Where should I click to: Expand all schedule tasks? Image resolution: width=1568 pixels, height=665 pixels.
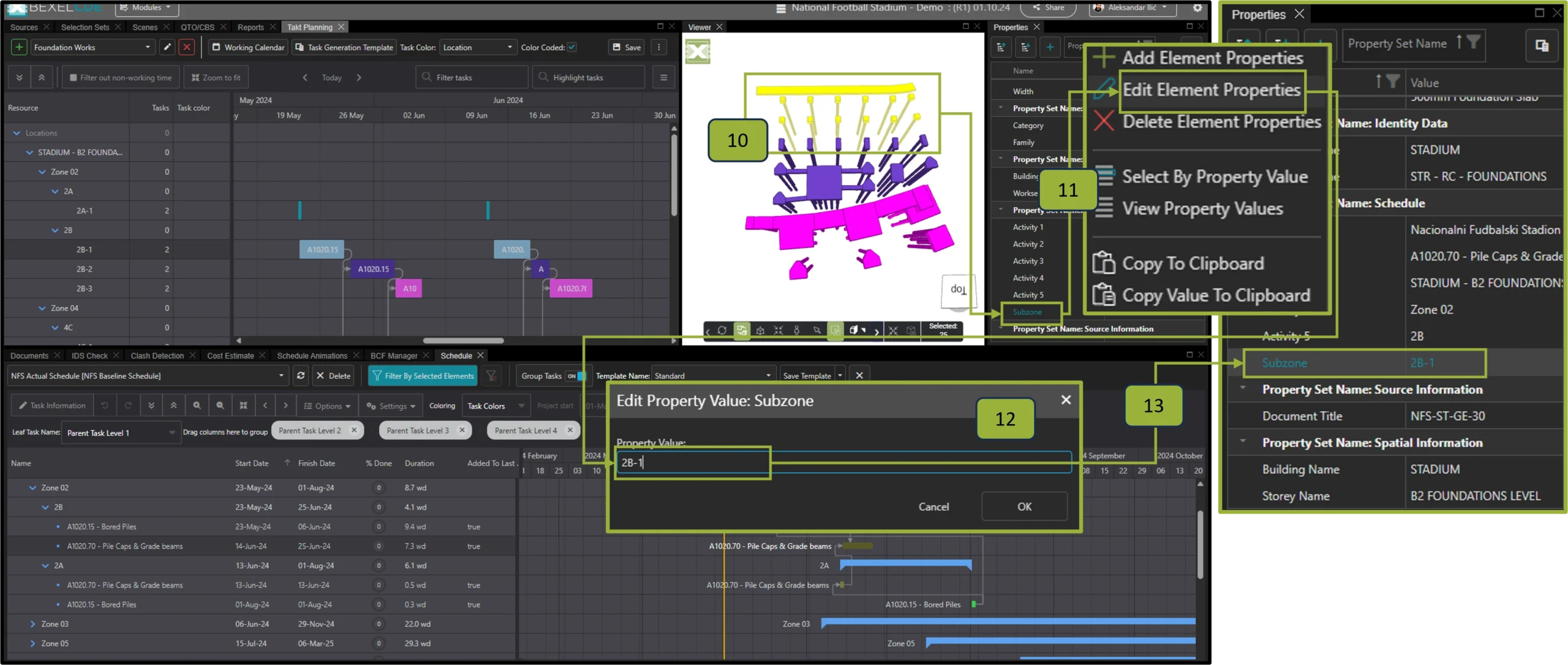pyautogui.click(x=151, y=406)
